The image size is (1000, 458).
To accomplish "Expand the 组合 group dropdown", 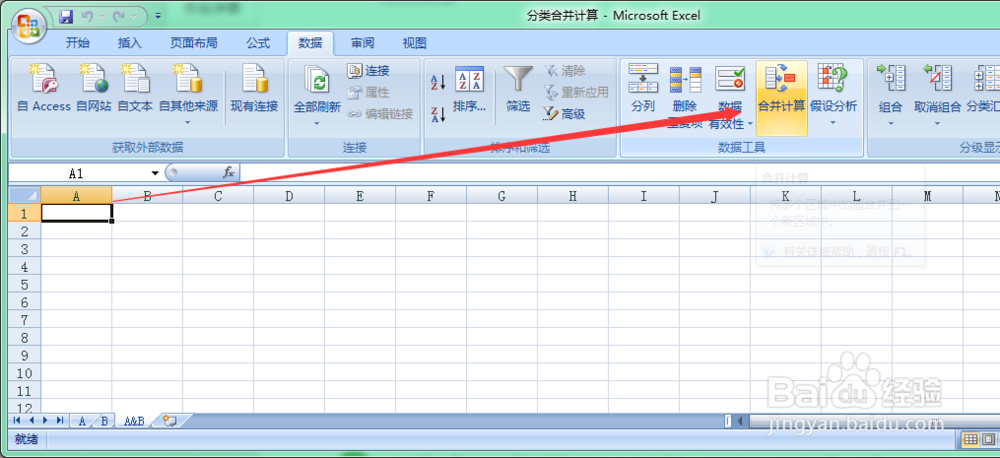I will coord(891,123).
